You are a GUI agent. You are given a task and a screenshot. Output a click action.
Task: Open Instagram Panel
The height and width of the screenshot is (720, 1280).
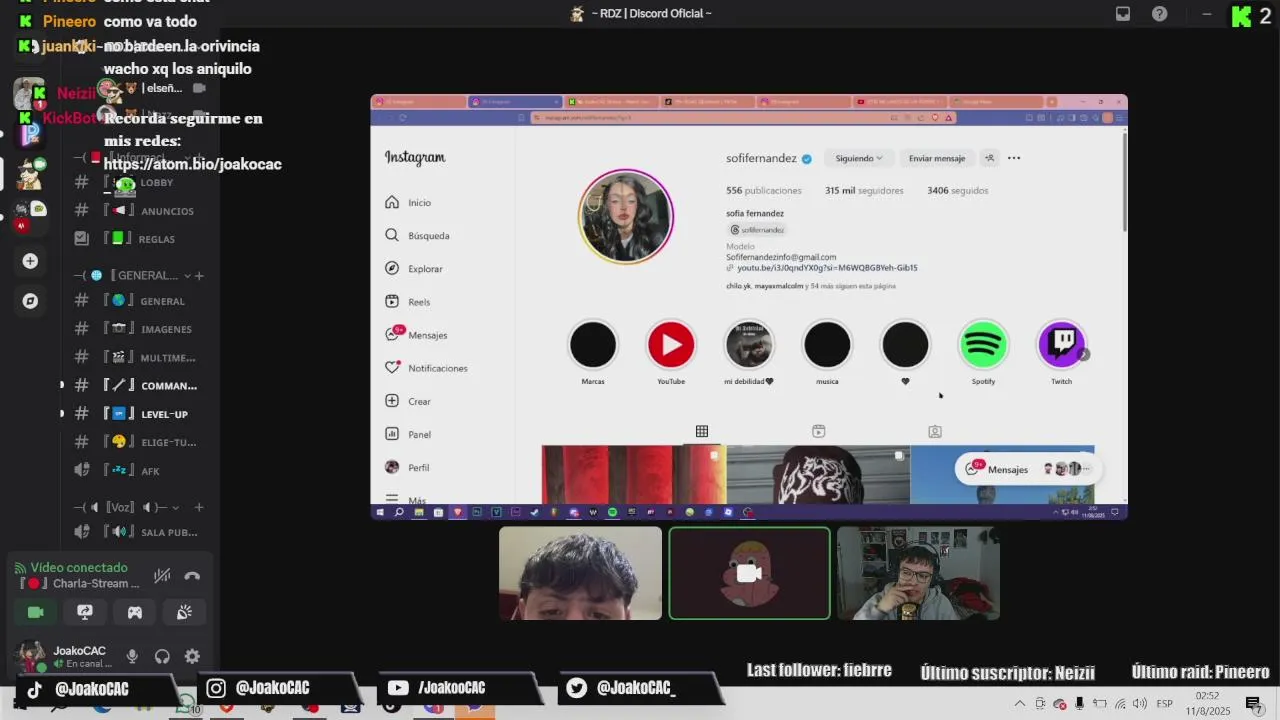[408, 434]
